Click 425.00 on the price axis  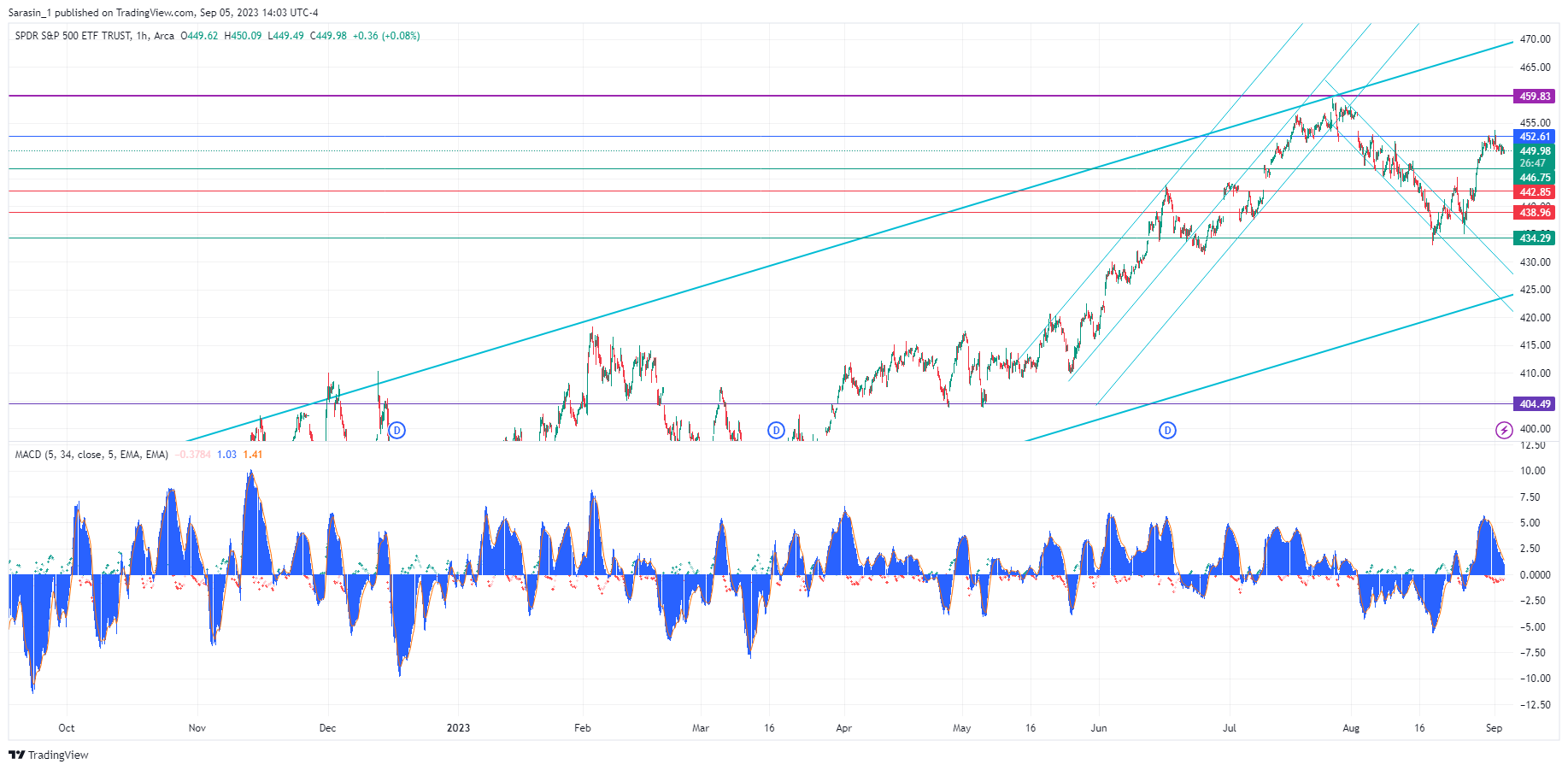[1535, 290]
